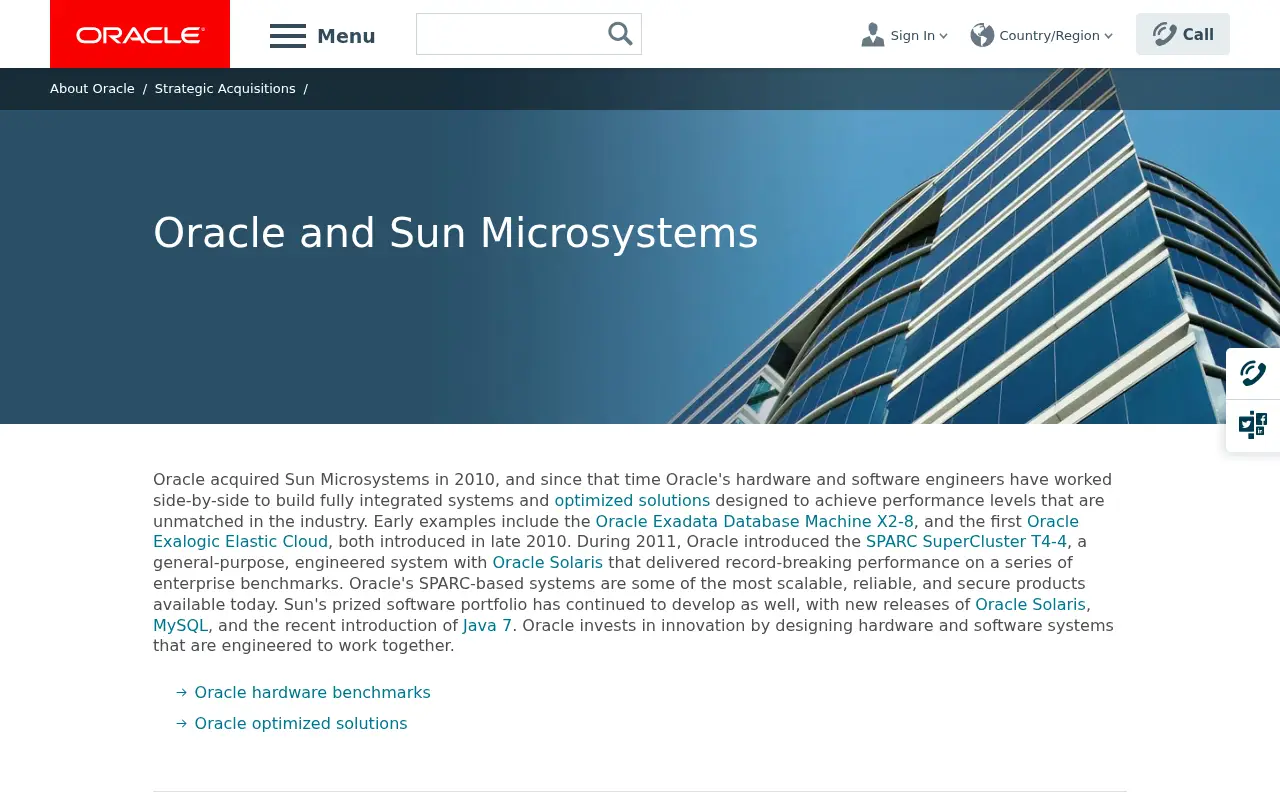Expand the Country/Region dropdown chevron
Screen dimensions: 1280x800
[1108, 36]
